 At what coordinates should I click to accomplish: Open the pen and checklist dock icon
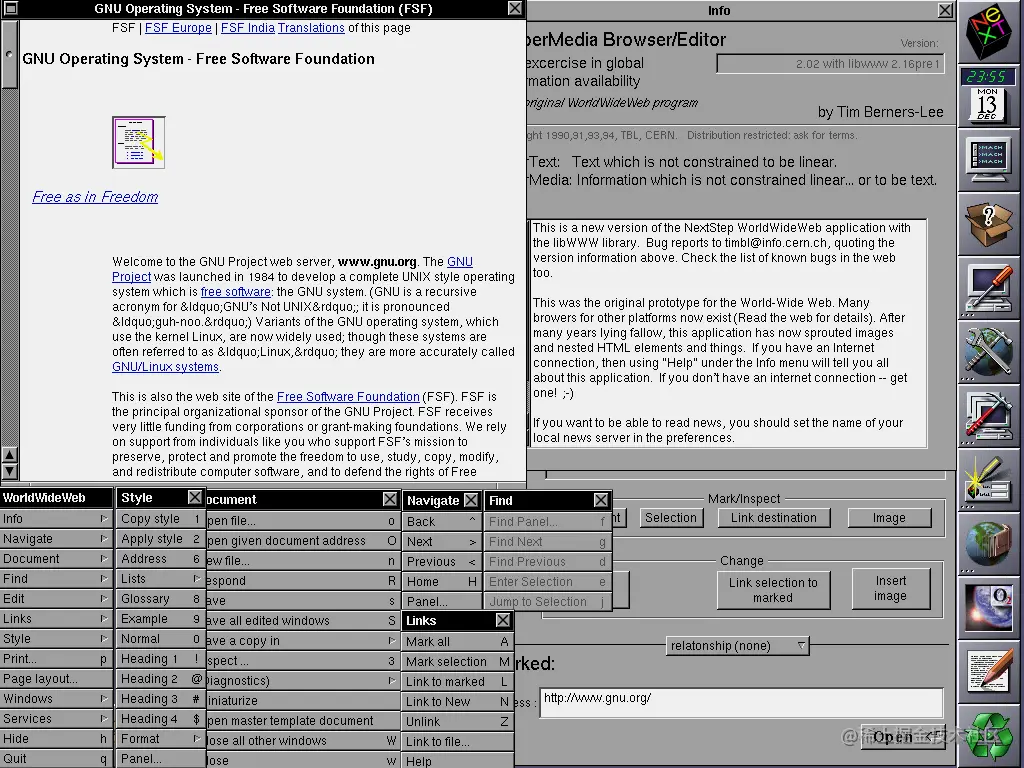pos(989,481)
